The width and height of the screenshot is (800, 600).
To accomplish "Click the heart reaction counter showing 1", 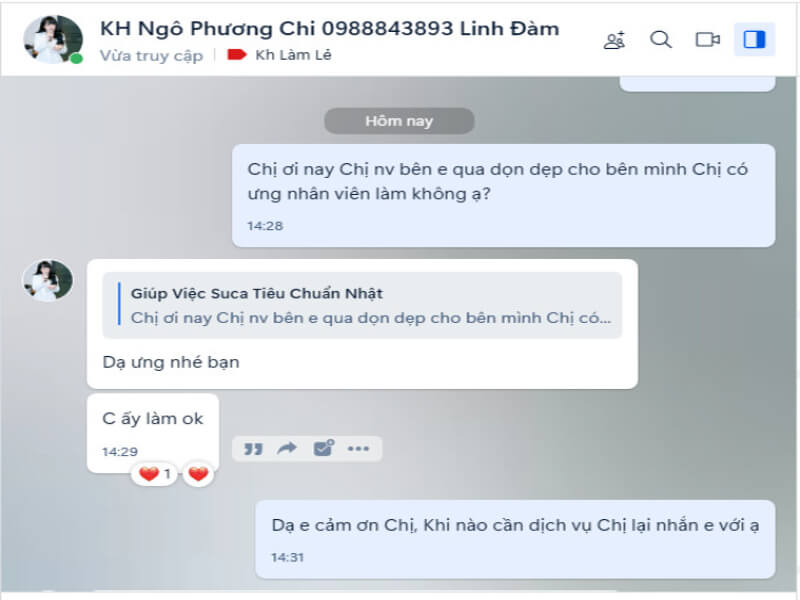I will pyautogui.click(x=155, y=474).
